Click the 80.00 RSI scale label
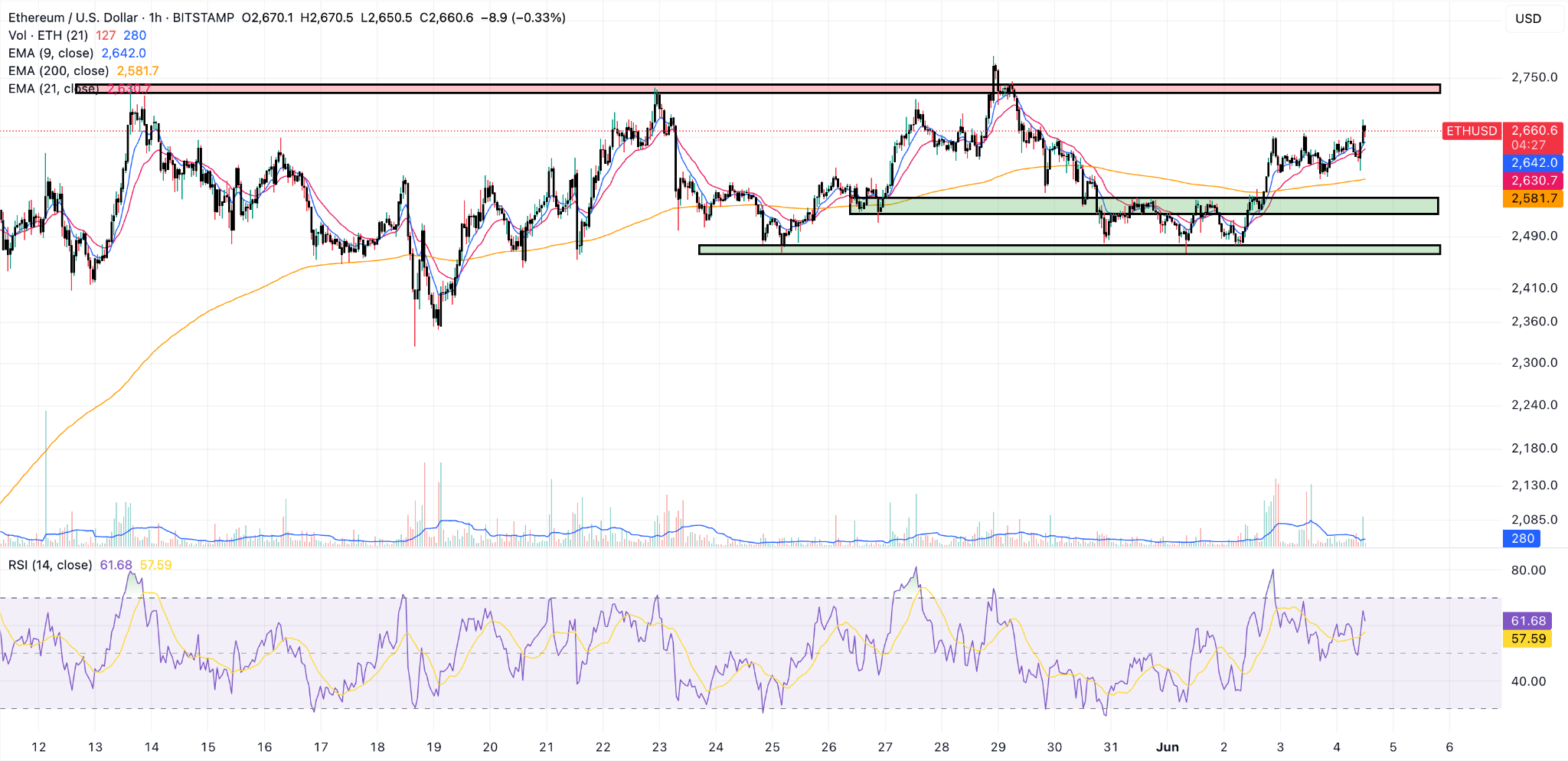This screenshot has height=761, width=1568. [x=1528, y=570]
